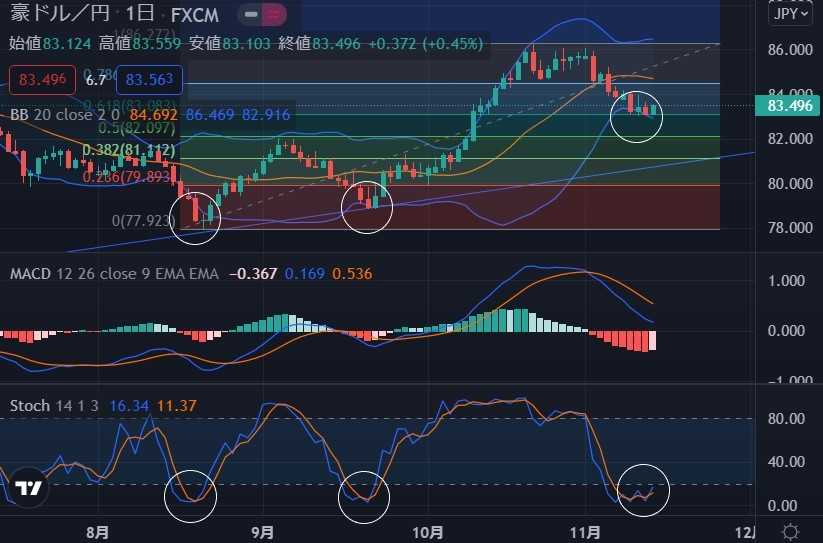823x543 pixels.
Task: Click the blue buy price 83.563 button
Action: pyautogui.click(x=150, y=80)
